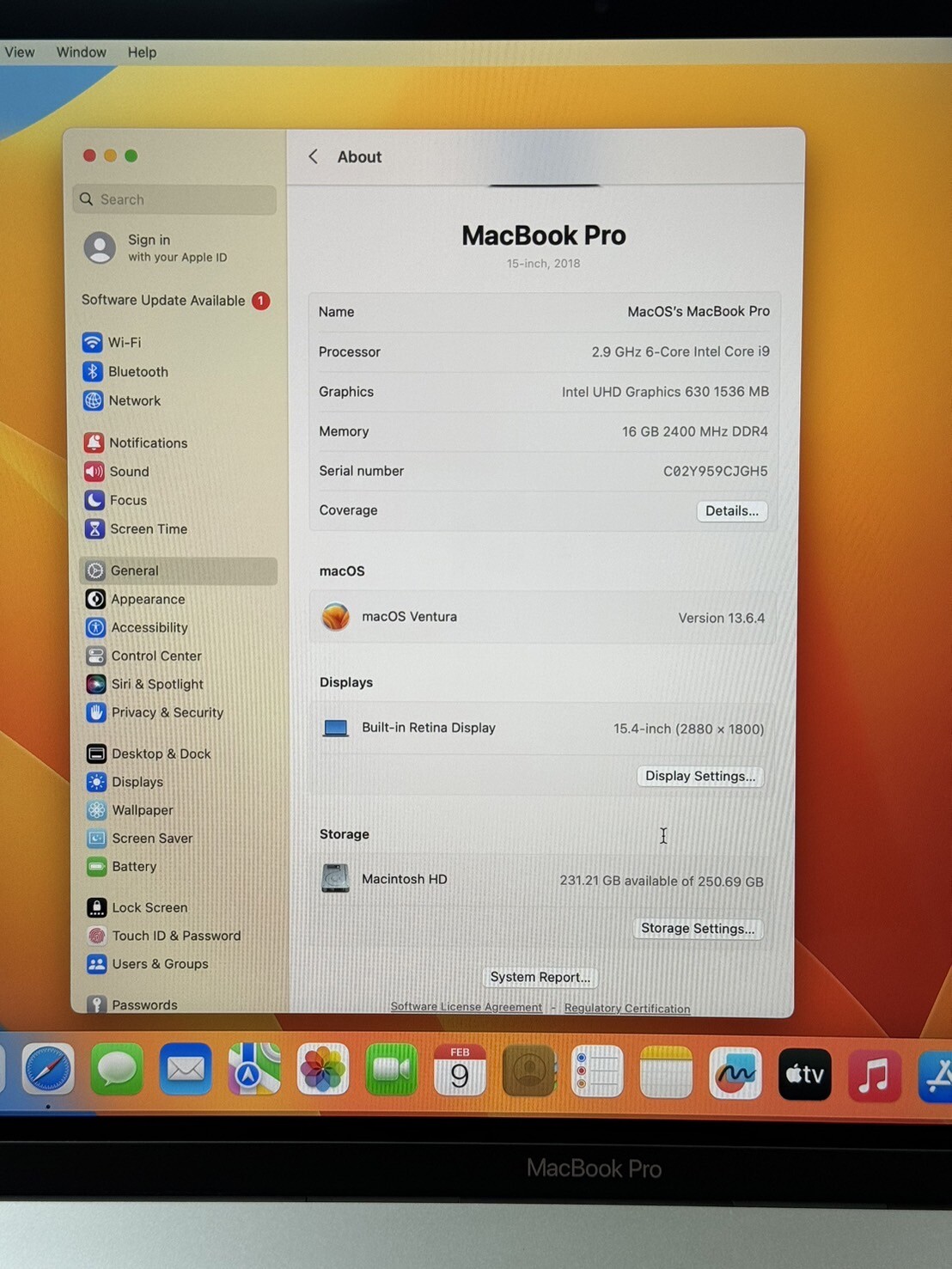This screenshot has width=952, height=1269.
Task: Open FaceTime from the Dock
Action: point(392,1071)
